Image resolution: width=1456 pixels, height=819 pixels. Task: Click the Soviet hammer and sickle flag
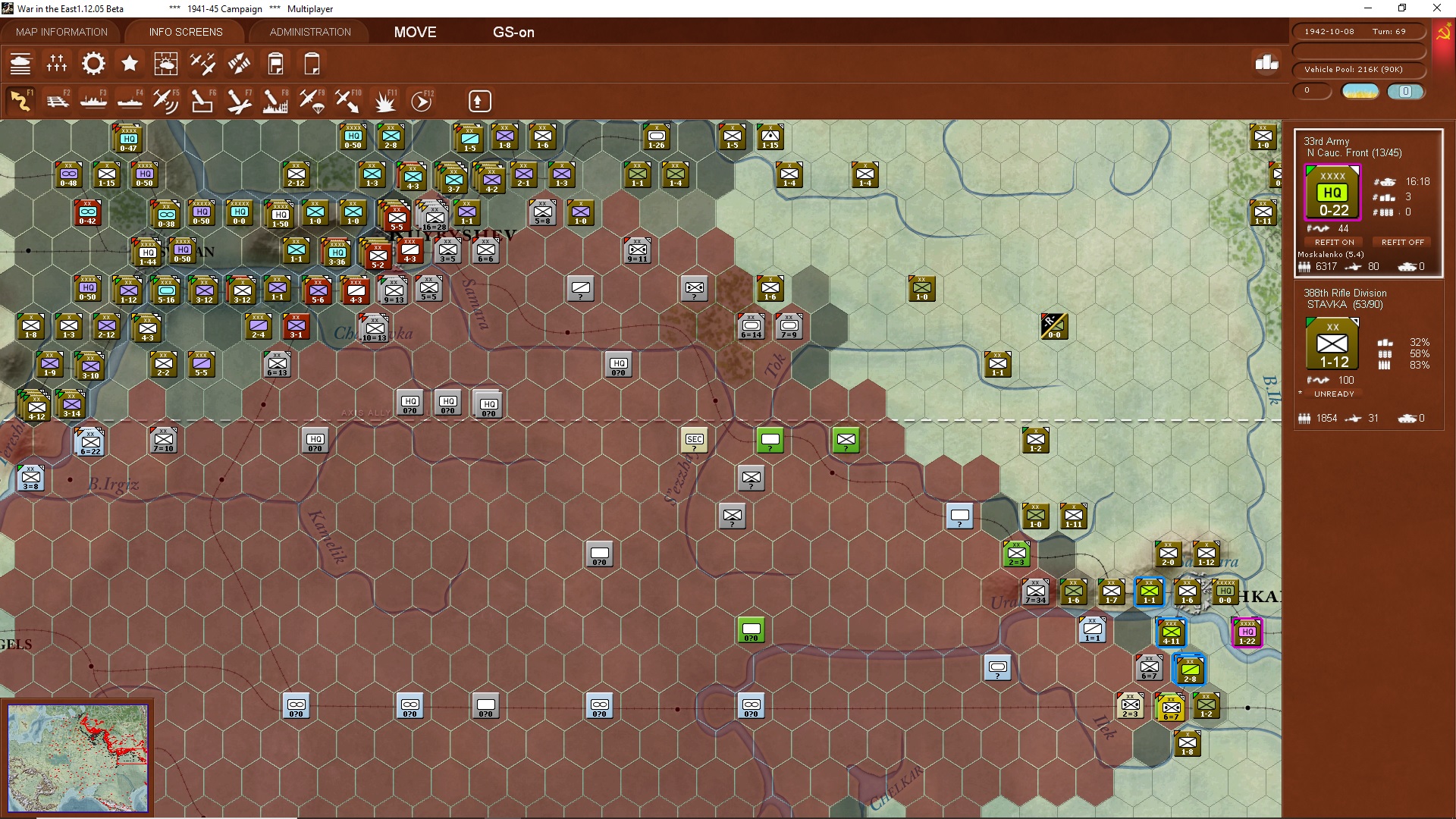(x=1444, y=33)
